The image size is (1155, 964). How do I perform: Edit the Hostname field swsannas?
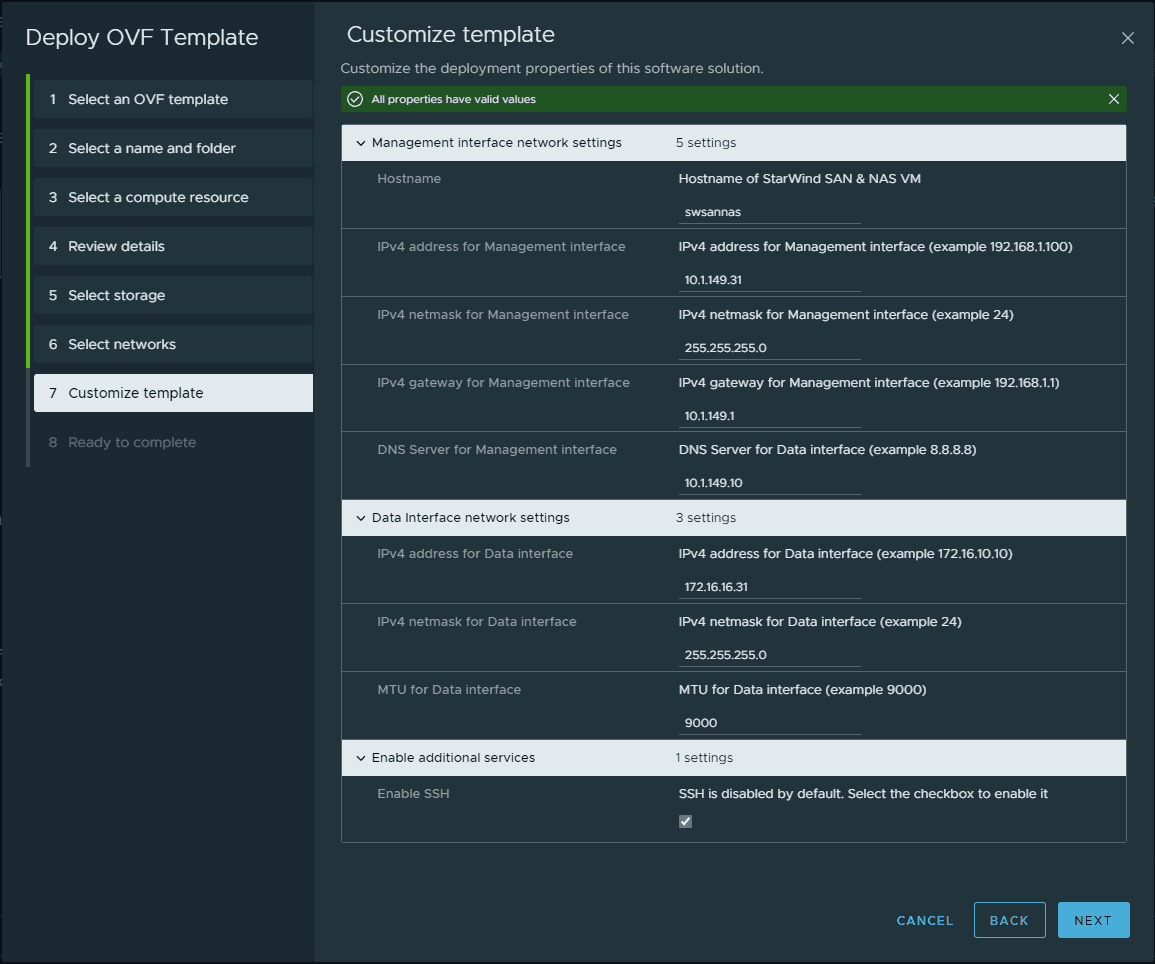coord(769,212)
